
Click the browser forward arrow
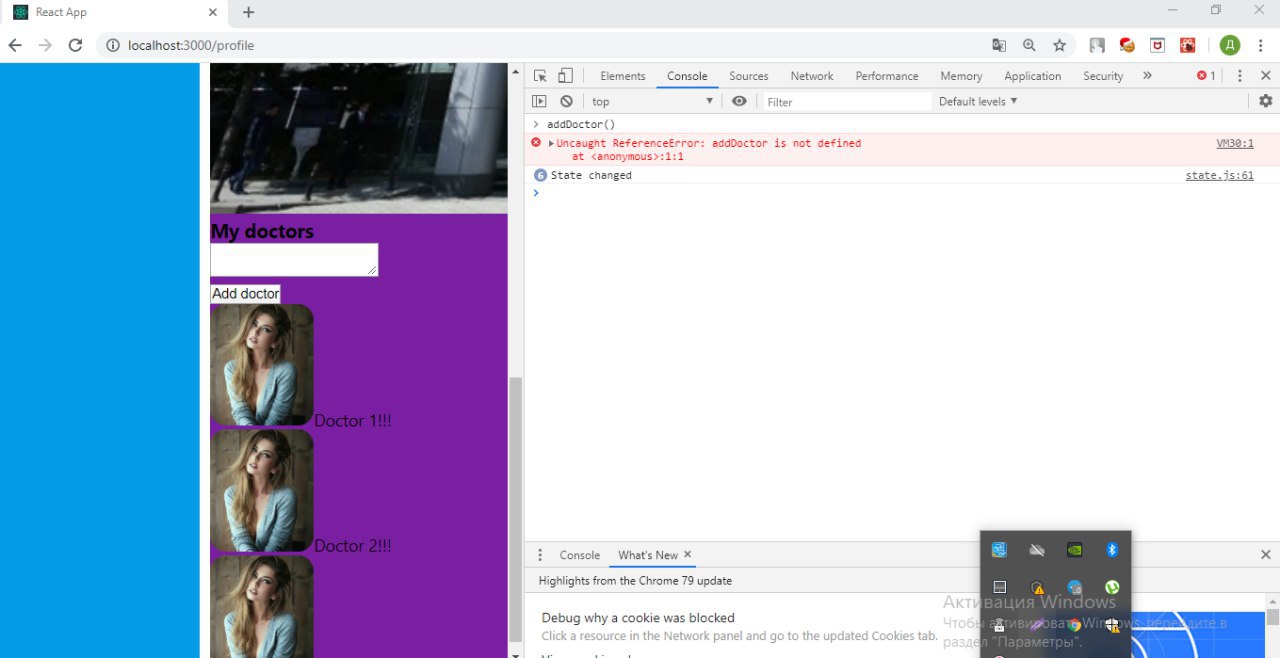[x=45, y=45]
